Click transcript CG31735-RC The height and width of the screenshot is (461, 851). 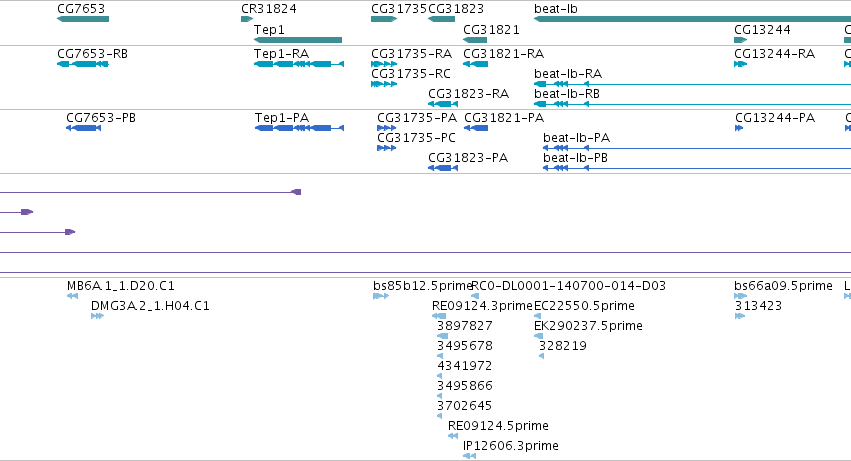pyautogui.click(x=411, y=73)
